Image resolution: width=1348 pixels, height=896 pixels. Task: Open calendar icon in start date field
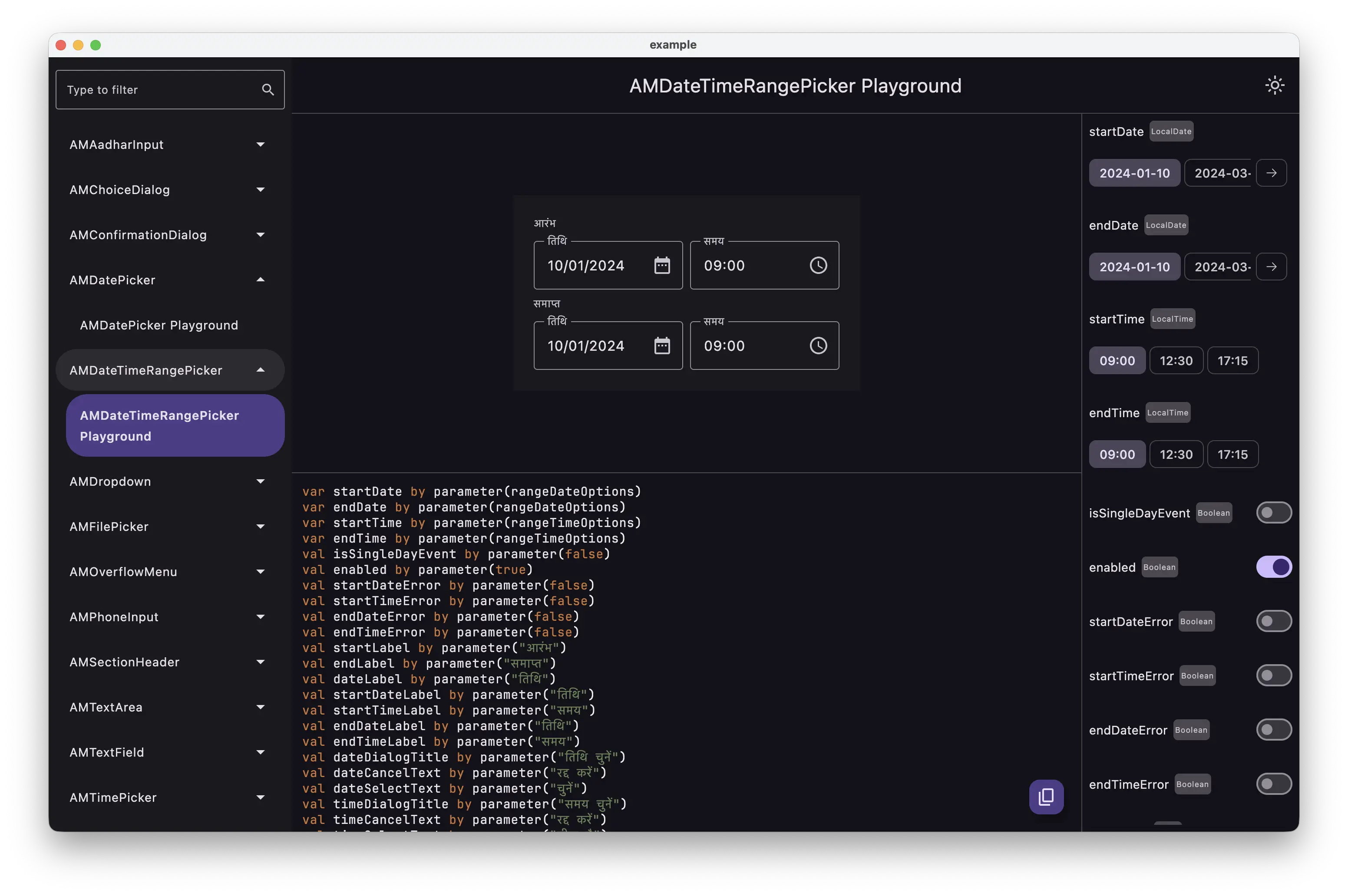click(x=662, y=265)
